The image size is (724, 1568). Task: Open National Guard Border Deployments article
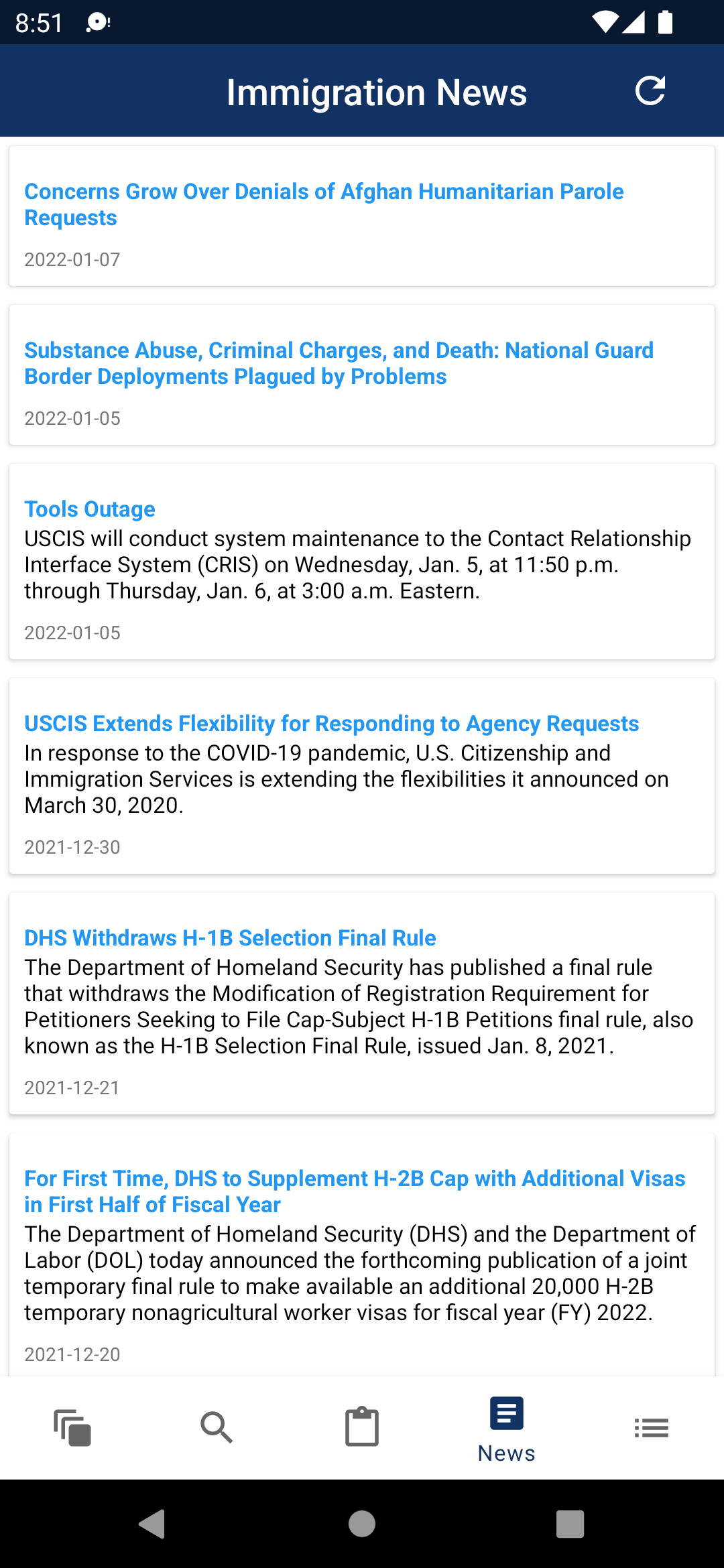coord(339,363)
